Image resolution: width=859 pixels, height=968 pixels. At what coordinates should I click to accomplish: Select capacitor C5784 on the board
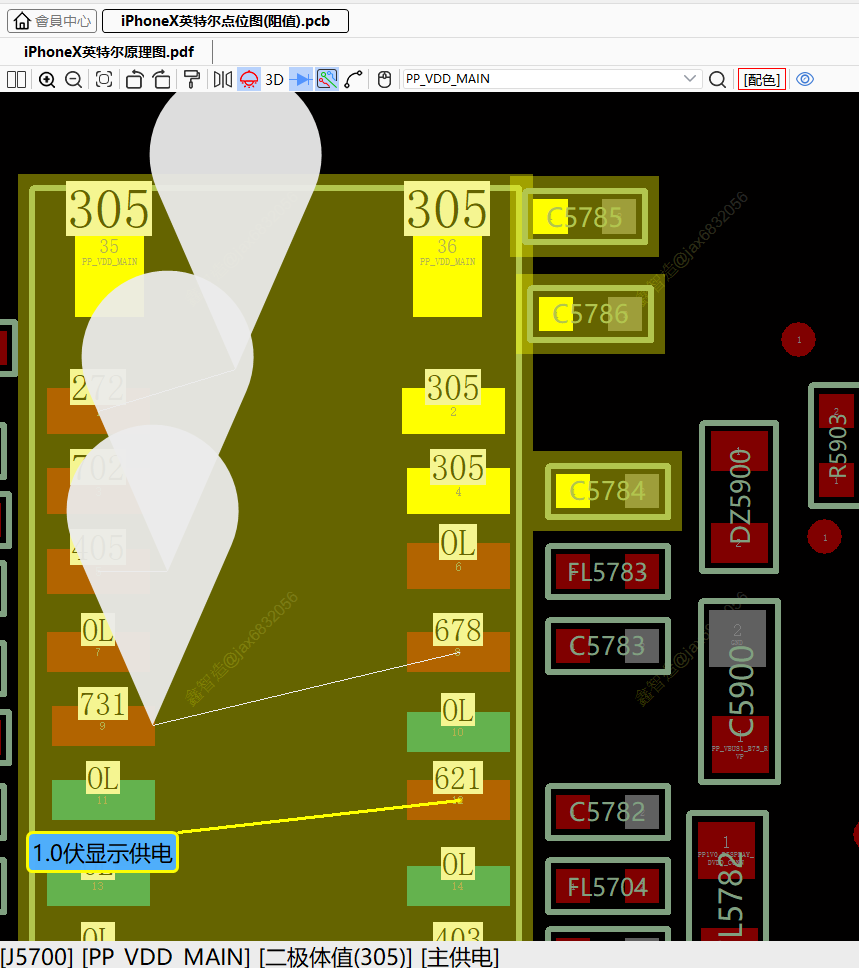[x=608, y=491]
